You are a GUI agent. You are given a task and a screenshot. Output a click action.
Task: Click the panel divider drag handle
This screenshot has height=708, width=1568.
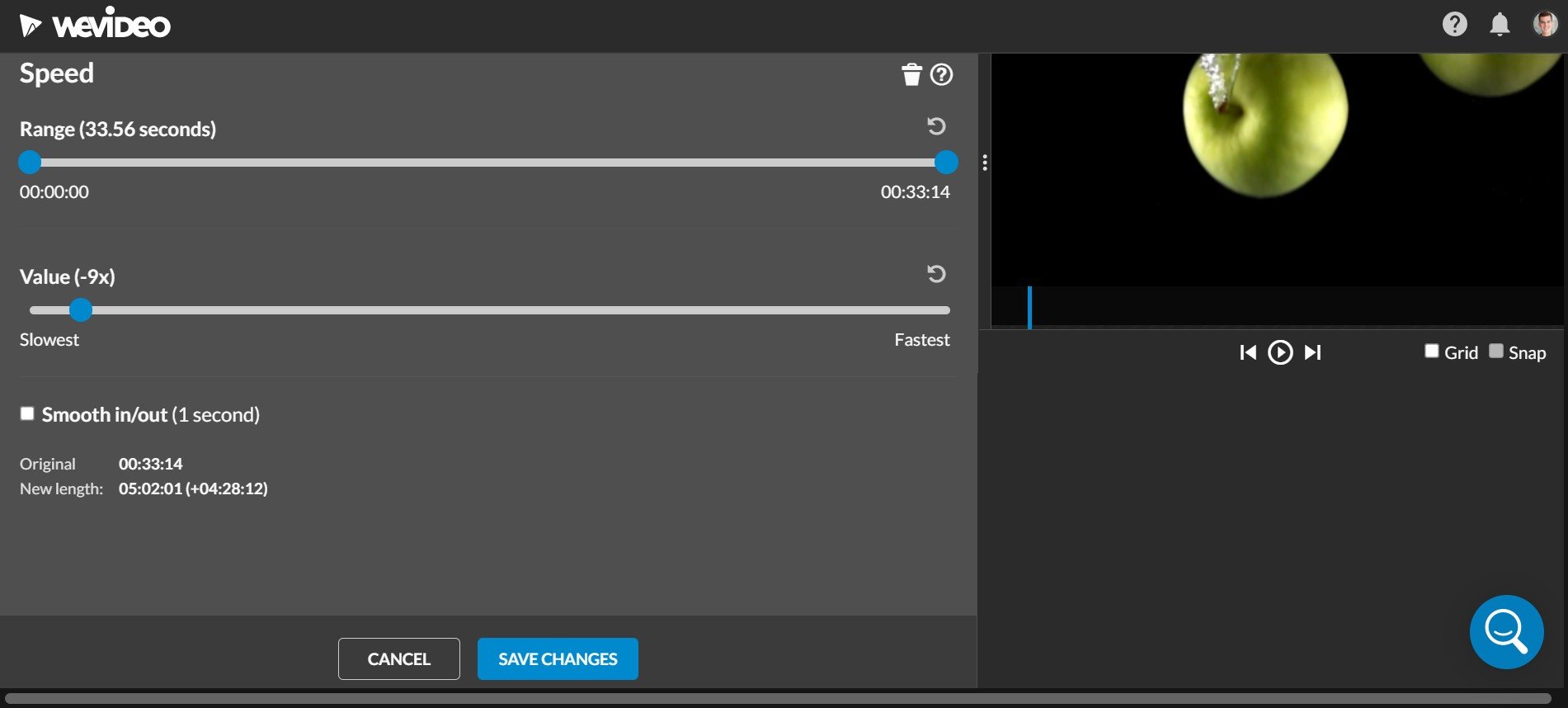pos(985,163)
